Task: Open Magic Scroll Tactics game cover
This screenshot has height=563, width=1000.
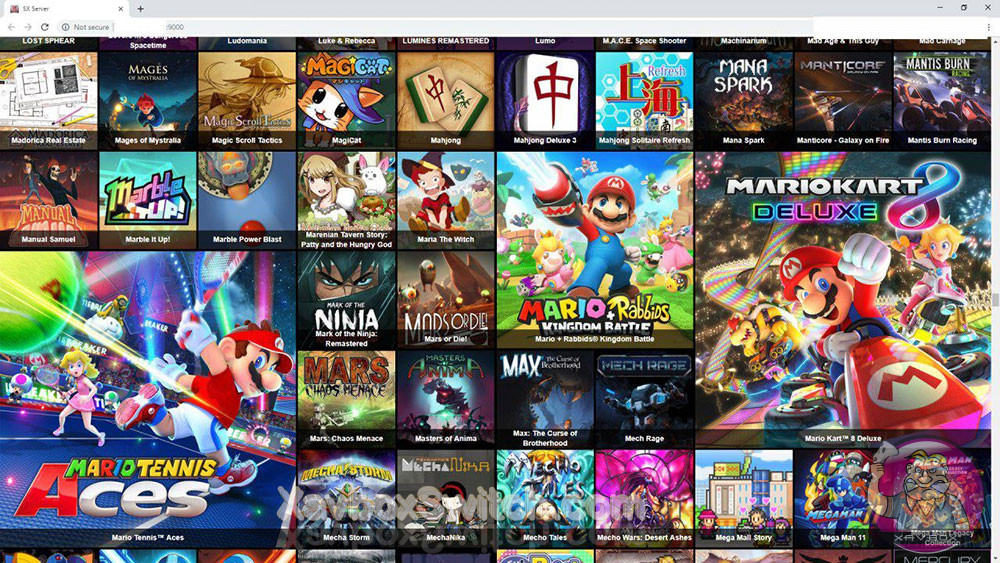Action: [247, 100]
